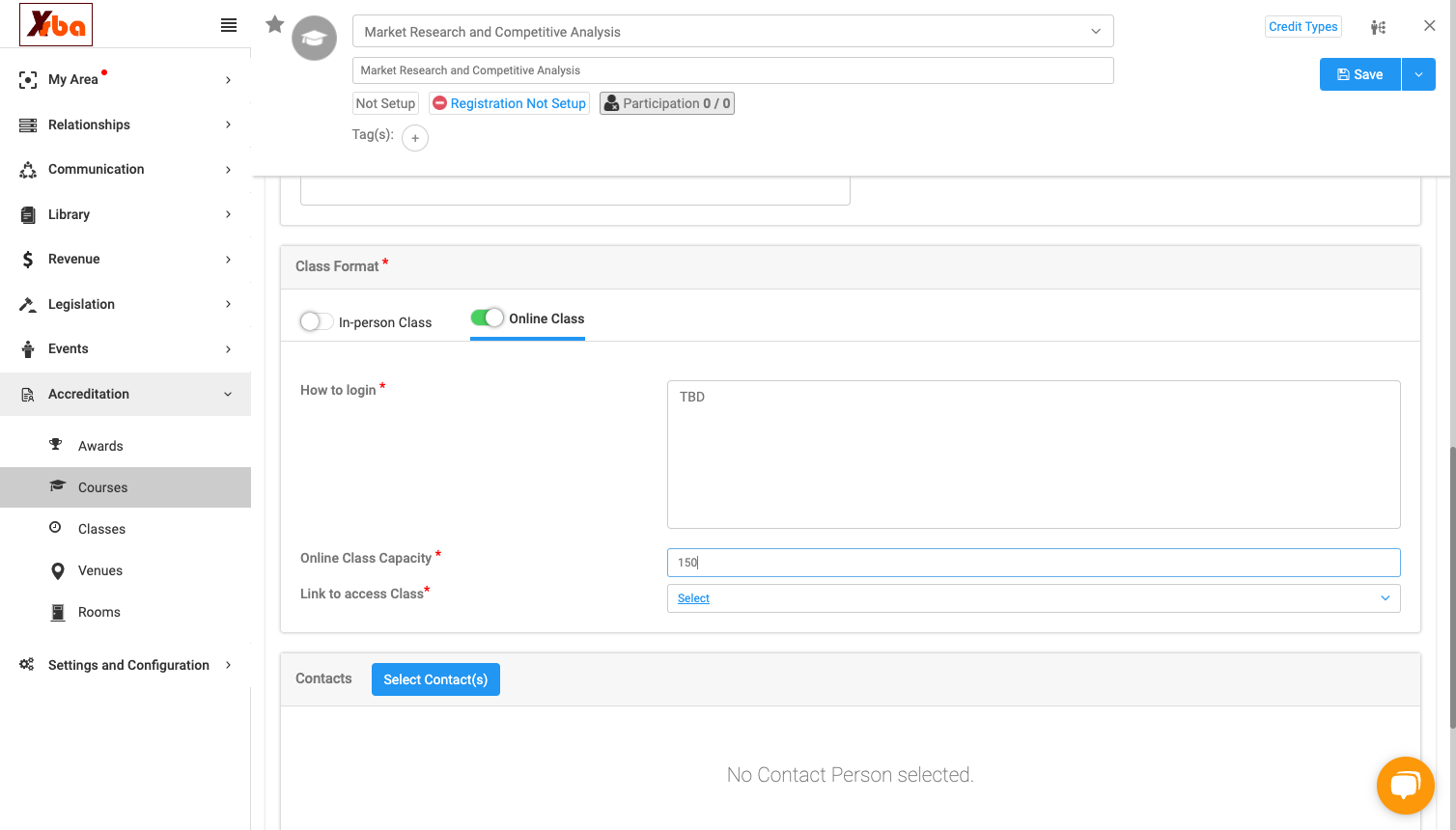The image size is (1456, 830).
Task: Open the live chat bubble
Action: pos(1405,786)
